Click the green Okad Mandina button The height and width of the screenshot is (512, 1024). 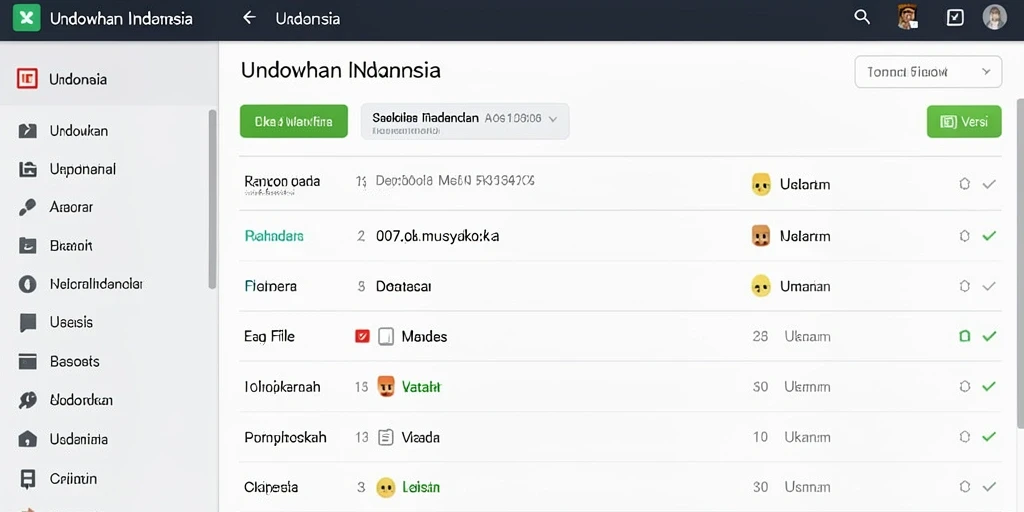[294, 121]
